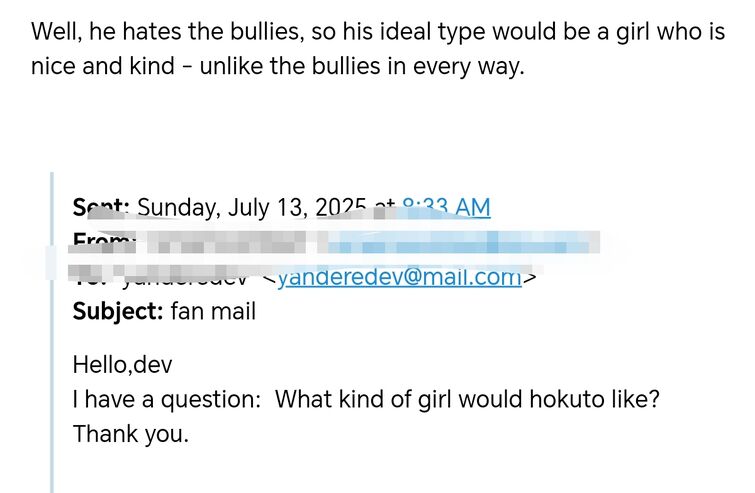Image resolution: width=755 pixels, height=493 pixels.
Task: Click the 'nice and kind' reply line
Action: tap(277, 66)
